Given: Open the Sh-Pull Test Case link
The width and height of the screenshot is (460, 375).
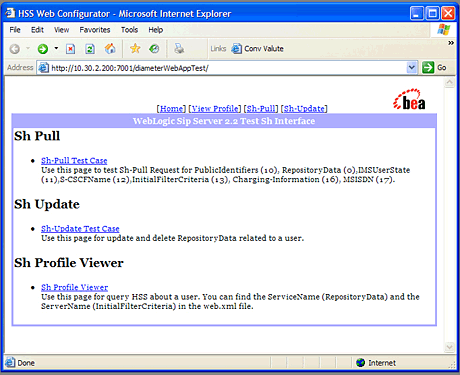Looking at the screenshot, I should click(74, 161).
